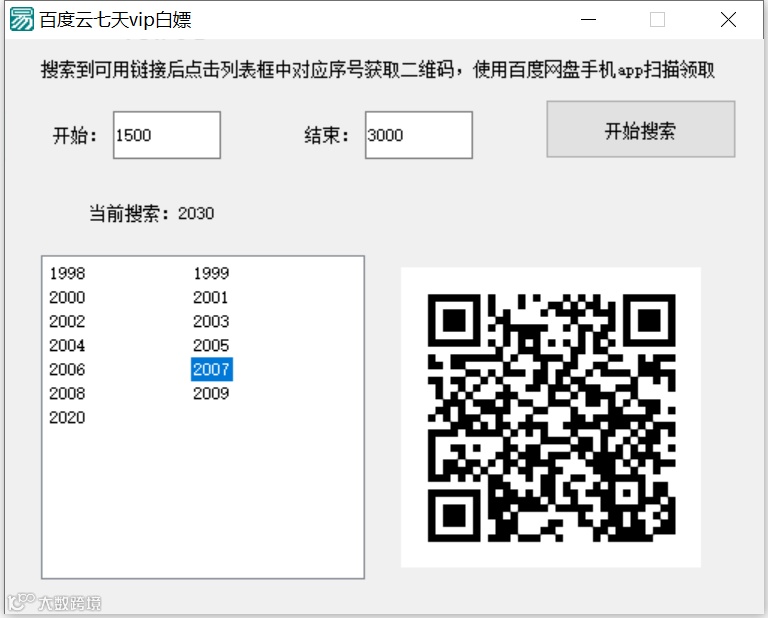The width and height of the screenshot is (768, 618).
Task: Click the highlighted entry 2007
Action: pyautogui.click(x=212, y=369)
